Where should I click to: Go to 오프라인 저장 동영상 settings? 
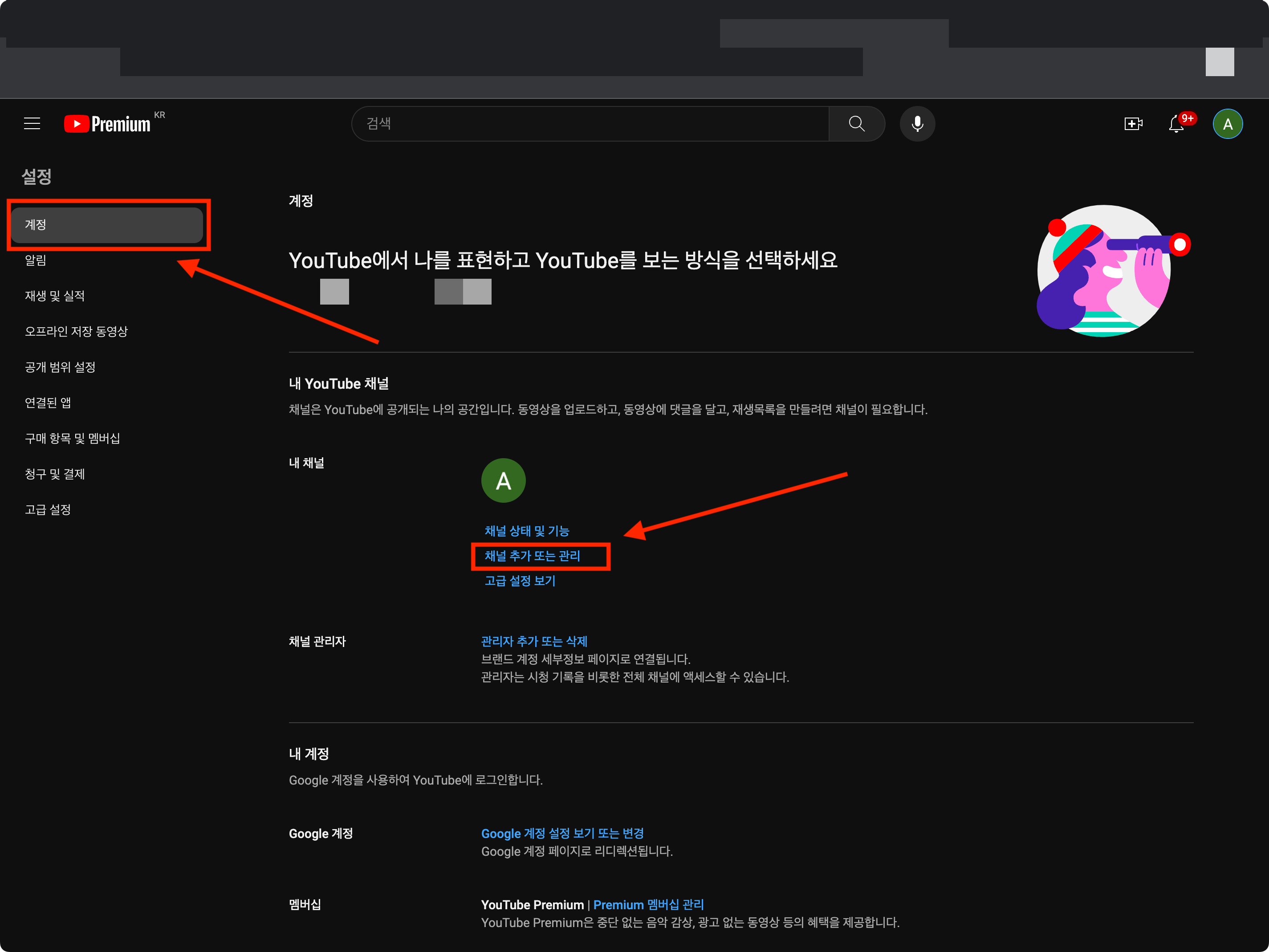pos(76,332)
